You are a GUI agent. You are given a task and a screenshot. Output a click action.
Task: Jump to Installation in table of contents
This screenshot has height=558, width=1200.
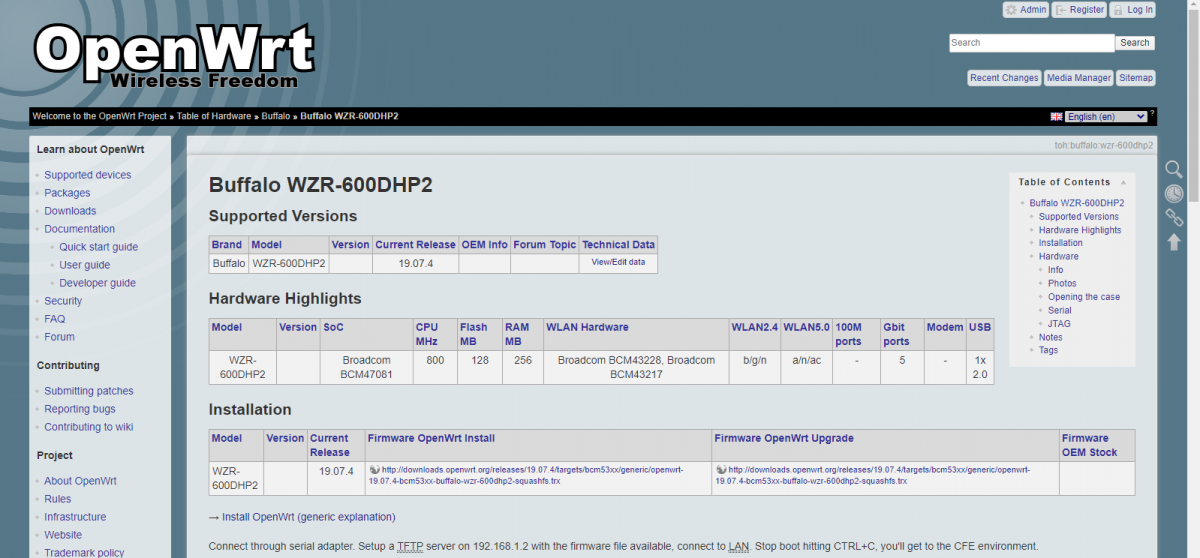click(1061, 243)
